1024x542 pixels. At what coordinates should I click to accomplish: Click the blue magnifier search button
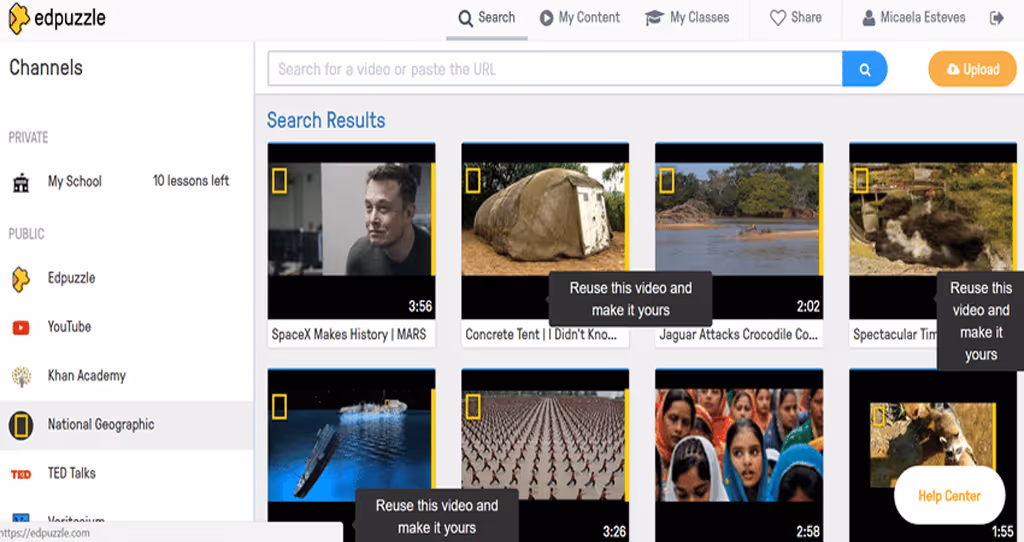[865, 69]
